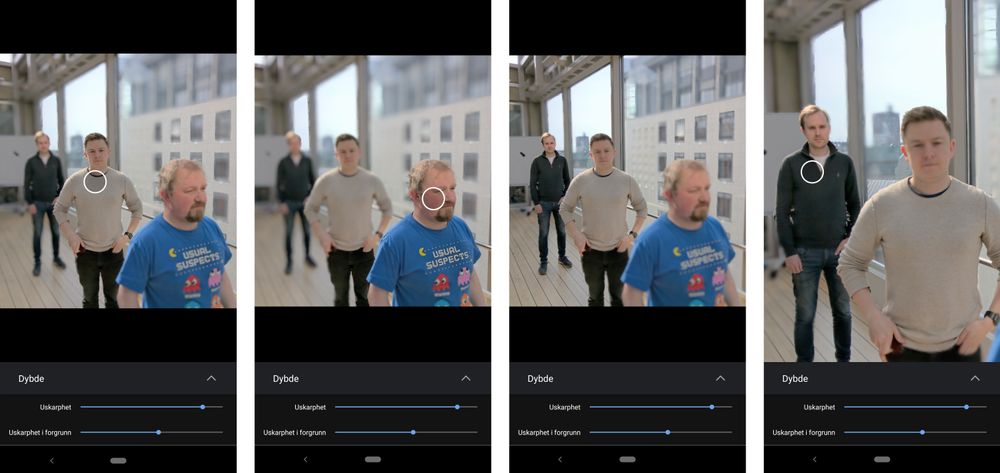Tap the focus circle on the dark jacket
This screenshot has height=473, width=1000.
tap(812, 171)
